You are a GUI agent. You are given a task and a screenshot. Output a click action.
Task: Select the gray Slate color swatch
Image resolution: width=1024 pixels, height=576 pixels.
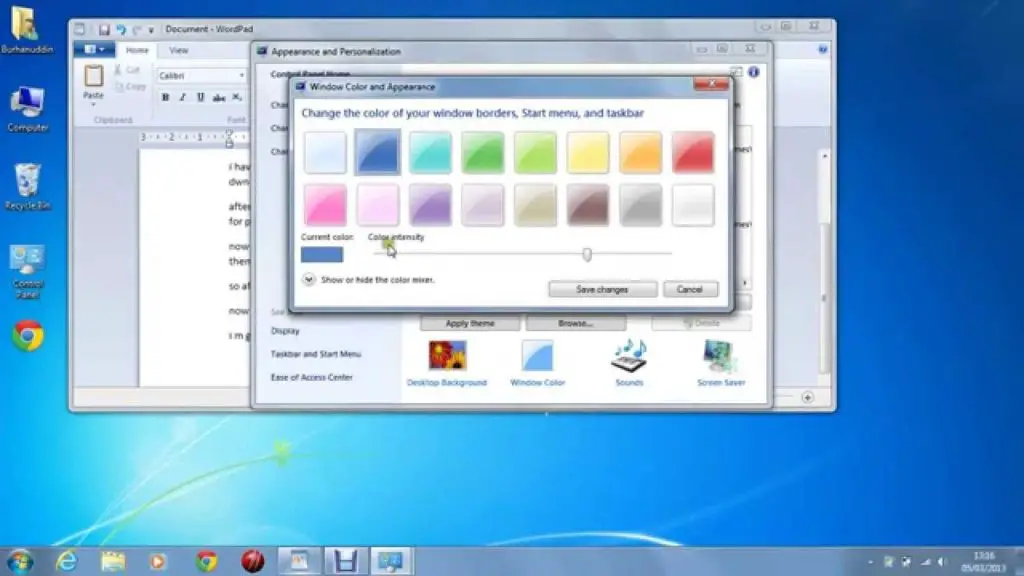[x=640, y=205]
